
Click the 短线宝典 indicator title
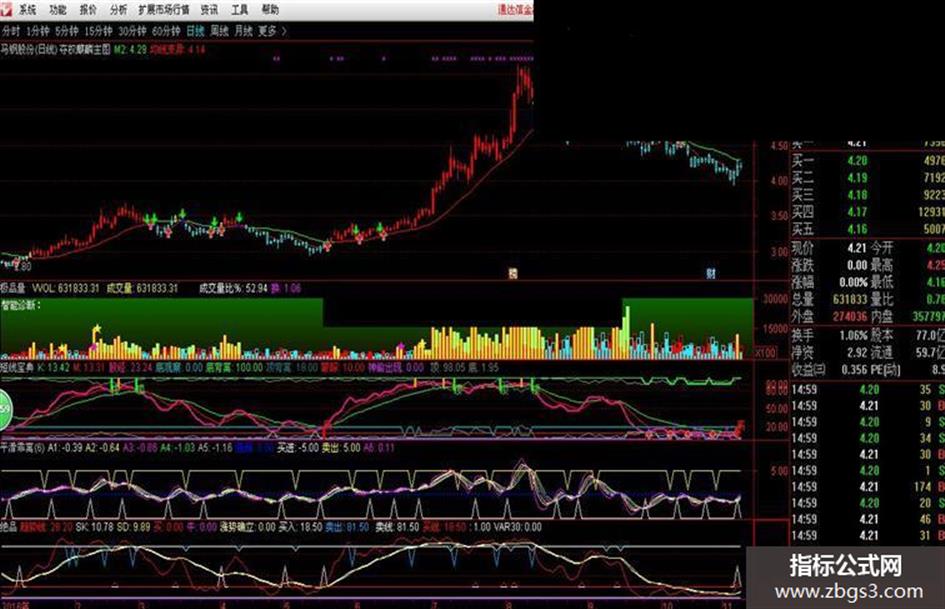click(x=17, y=367)
